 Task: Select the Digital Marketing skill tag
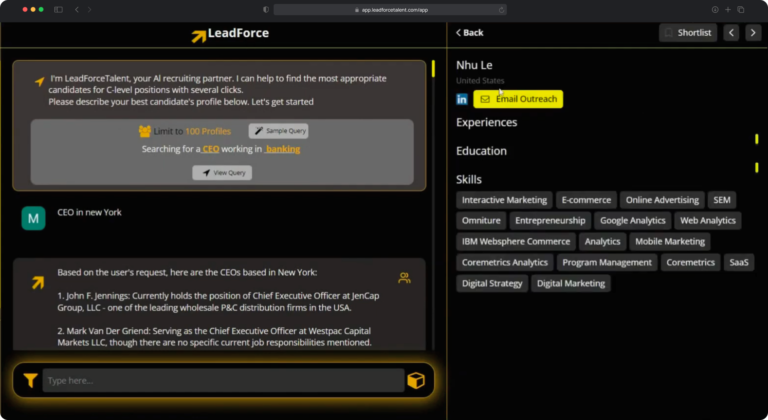(571, 284)
